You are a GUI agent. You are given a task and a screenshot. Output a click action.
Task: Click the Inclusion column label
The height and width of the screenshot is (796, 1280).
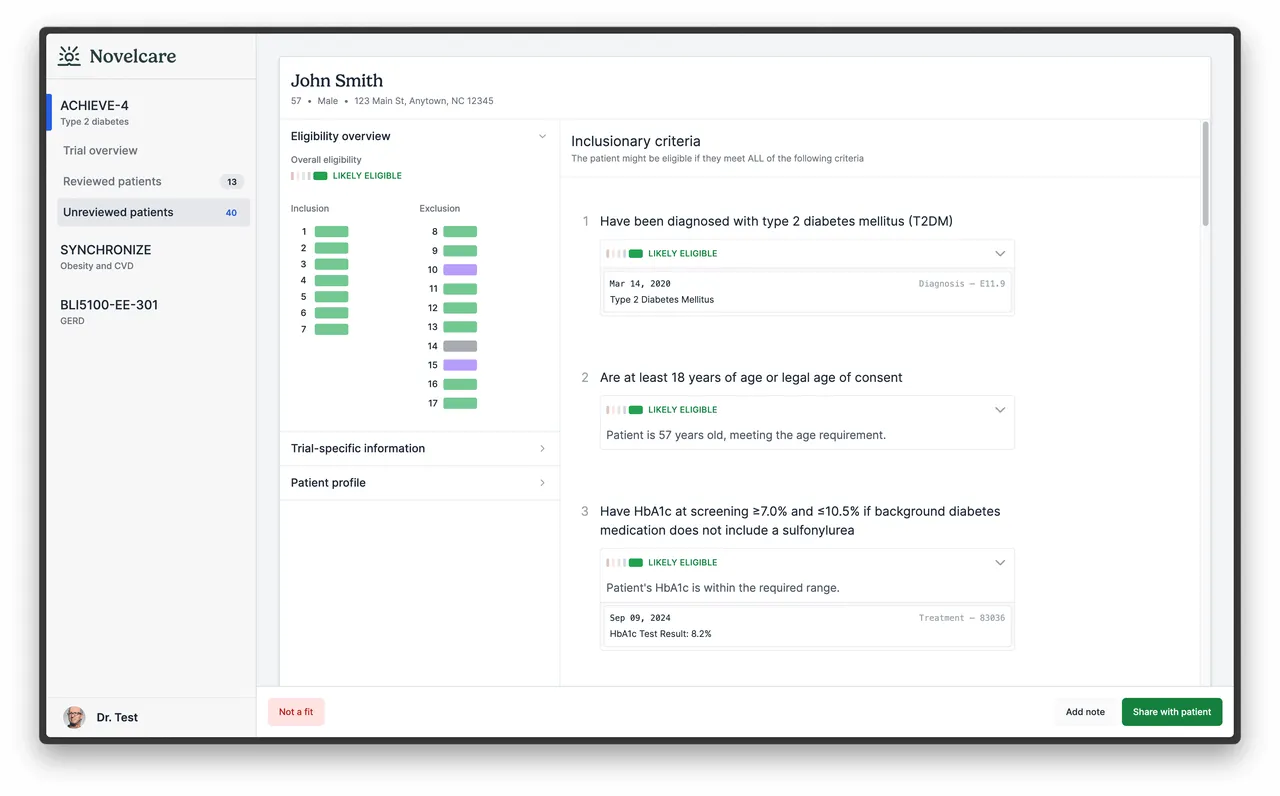coord(310,209)
